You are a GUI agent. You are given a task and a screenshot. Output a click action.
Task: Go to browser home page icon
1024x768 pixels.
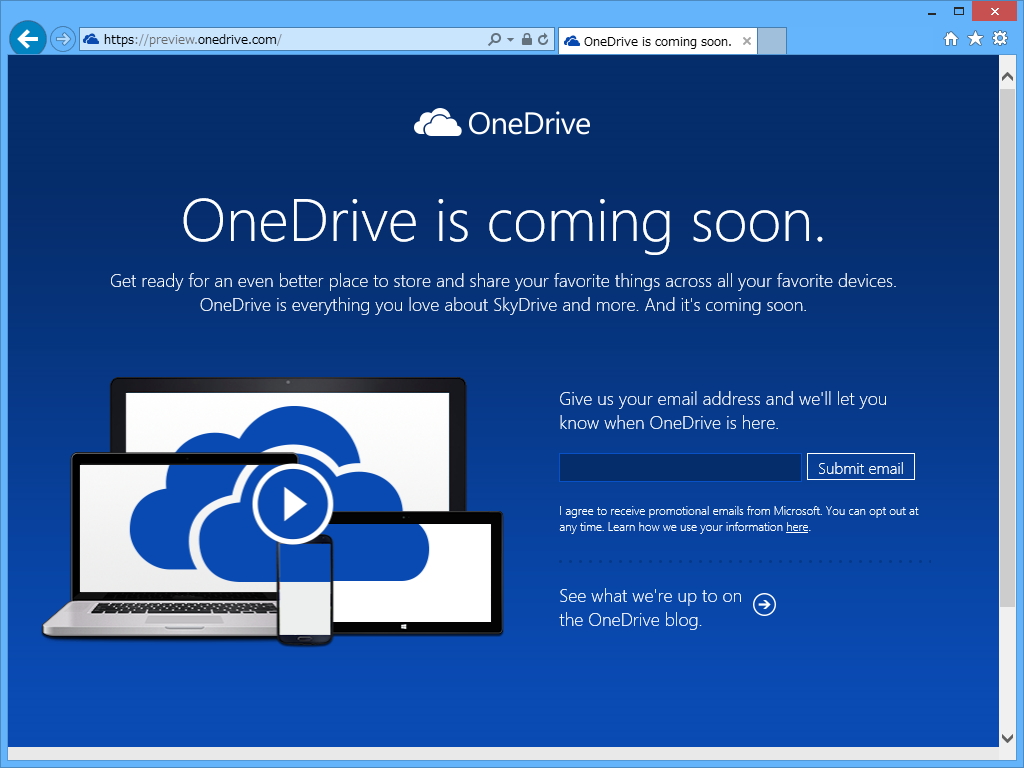949,38
